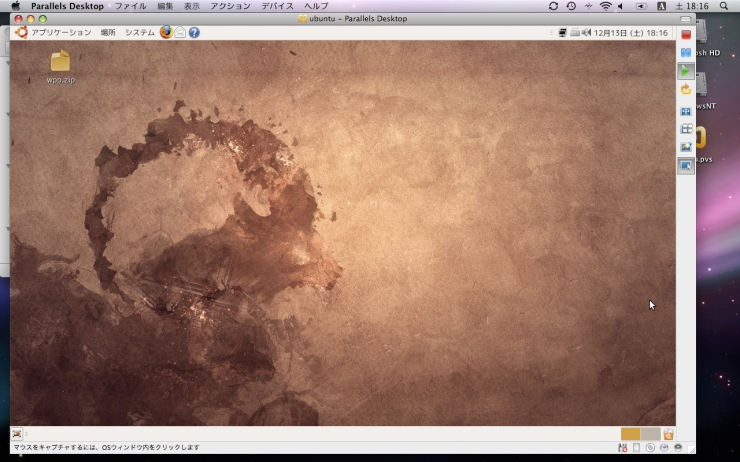Image resolution: width=740 pixels, height=462 pixels.
Task: Click the Coherence windows icon in Parallels sidebar
Action: click(686, 129)
